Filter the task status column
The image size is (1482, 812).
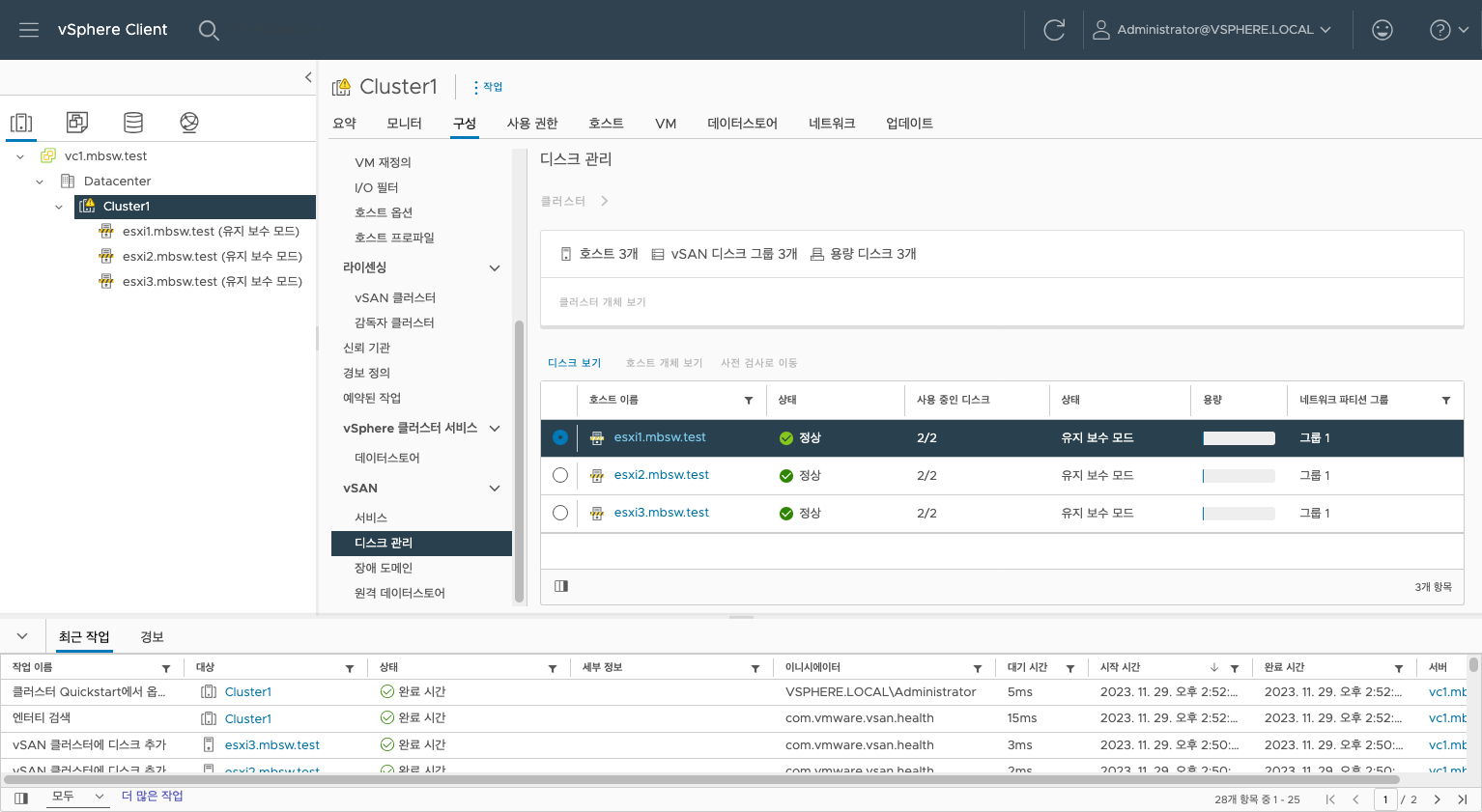553,668
